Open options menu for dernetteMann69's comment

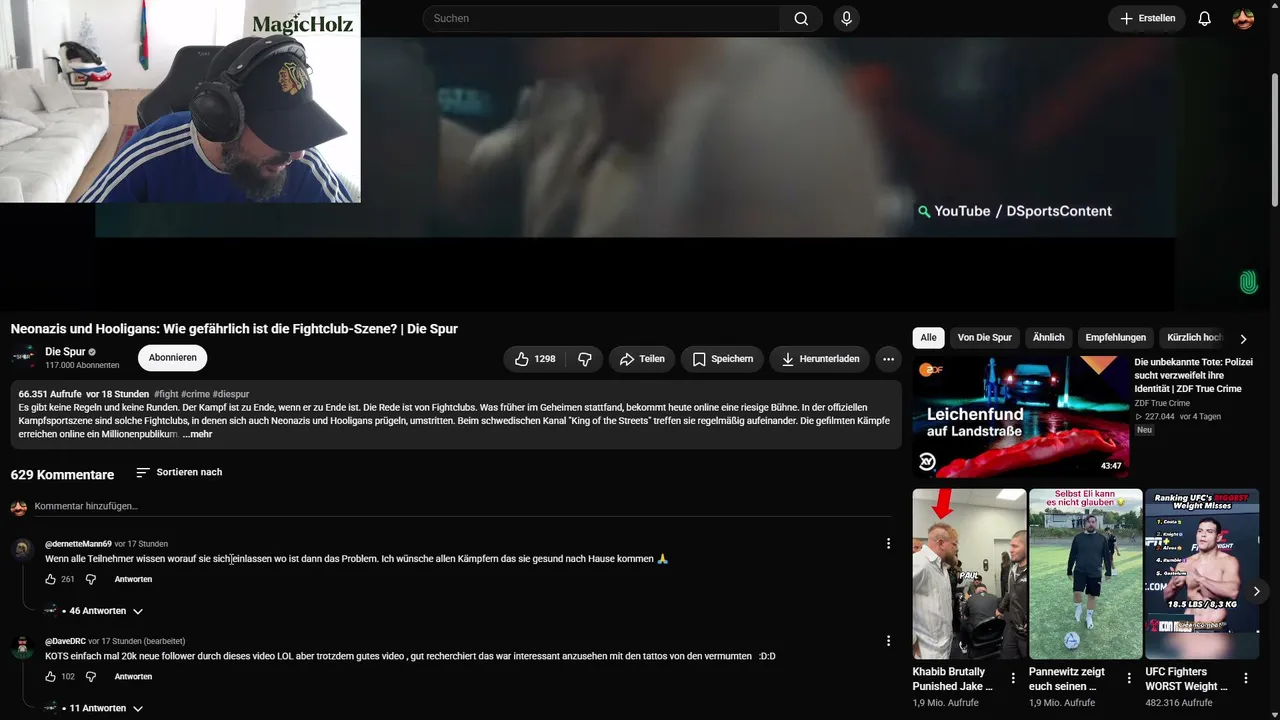(888, 544)
